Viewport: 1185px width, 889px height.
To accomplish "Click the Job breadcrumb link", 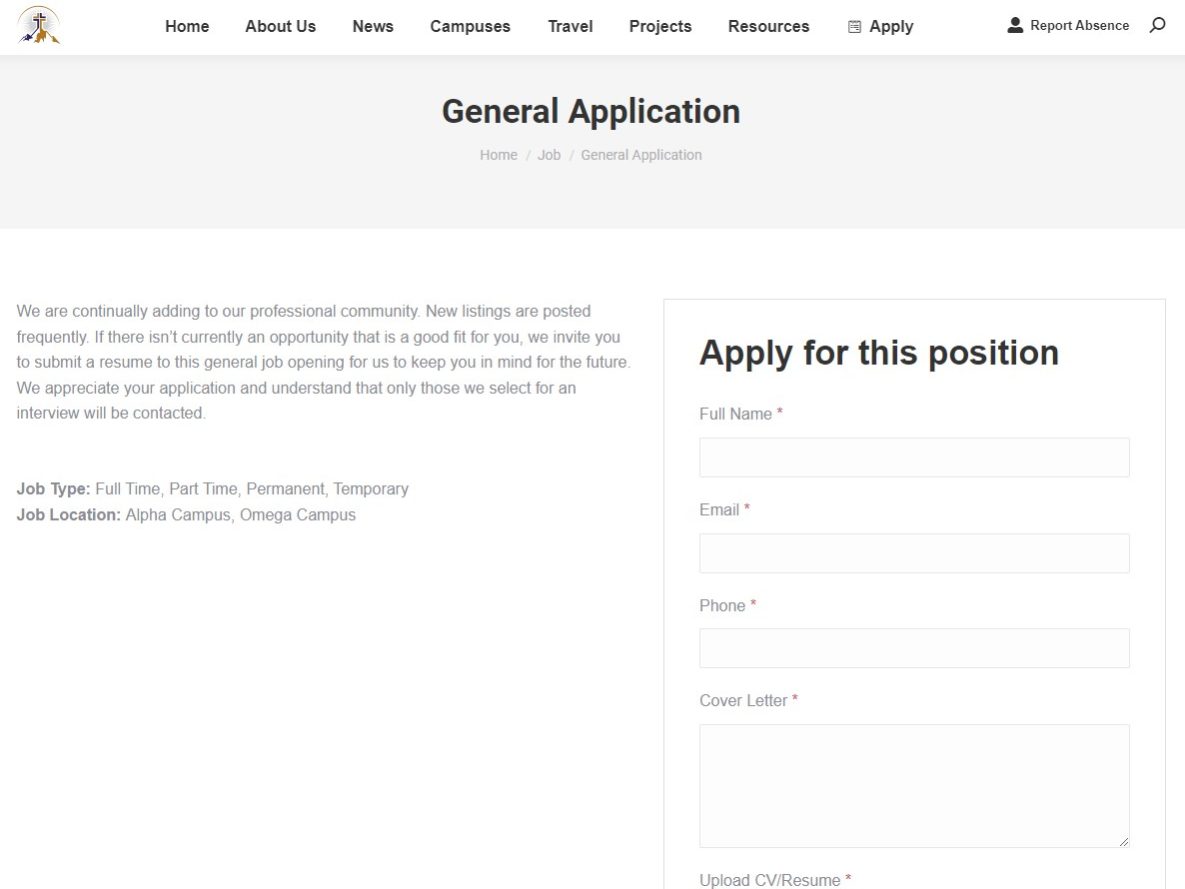I will click(549, 155).
